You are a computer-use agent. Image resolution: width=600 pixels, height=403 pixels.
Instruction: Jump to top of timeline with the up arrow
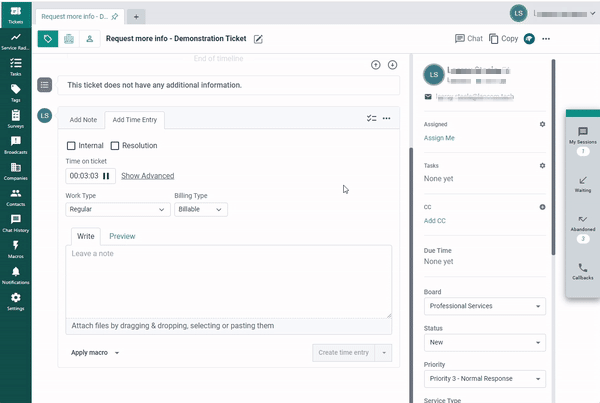[x=376, y=65]
